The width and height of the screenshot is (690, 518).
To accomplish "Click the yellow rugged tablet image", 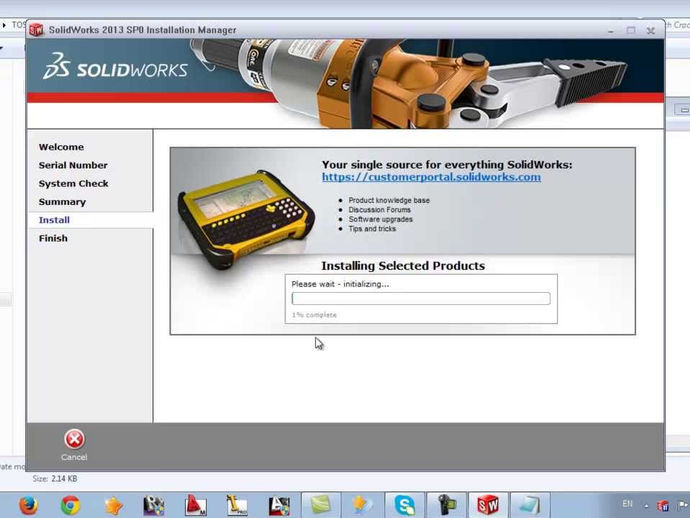I will (246, 218).
